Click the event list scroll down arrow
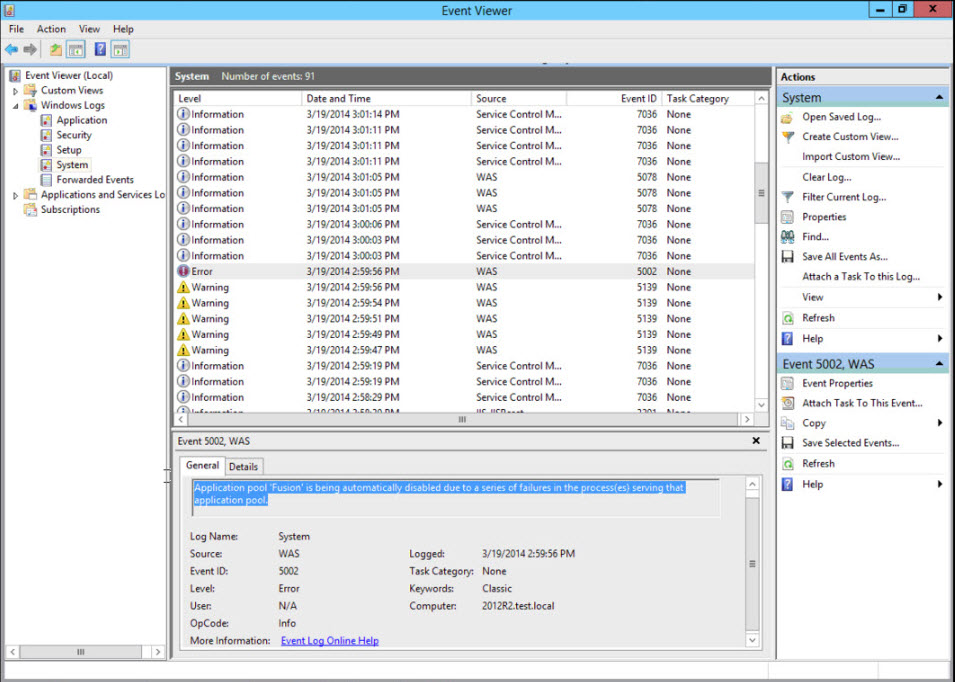Image resolution: width=955 pixels, height=682 pixels. point(761,405)
